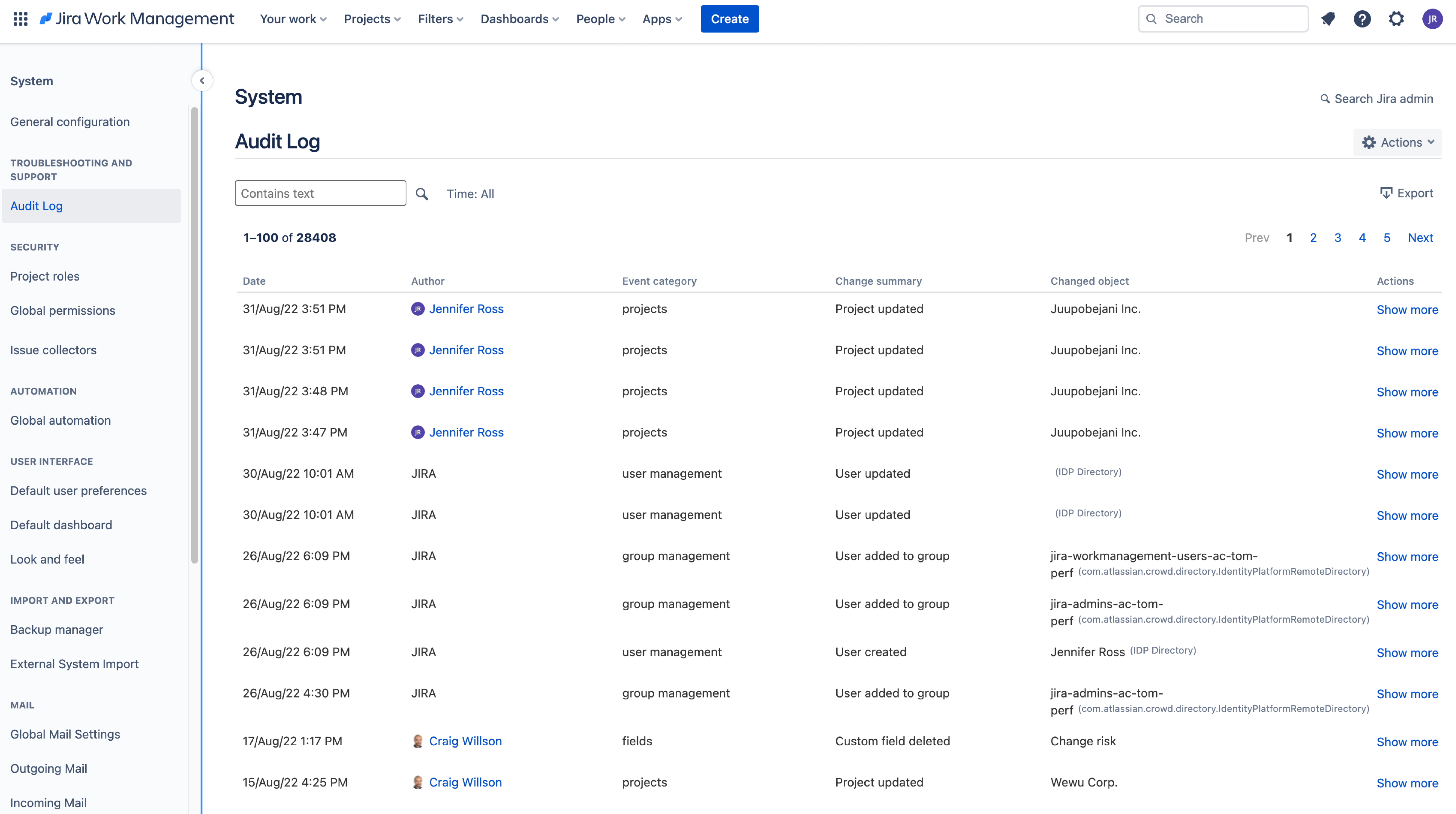
Task: Collapse the sidebar with chevron button
Action: coord(202,81)
